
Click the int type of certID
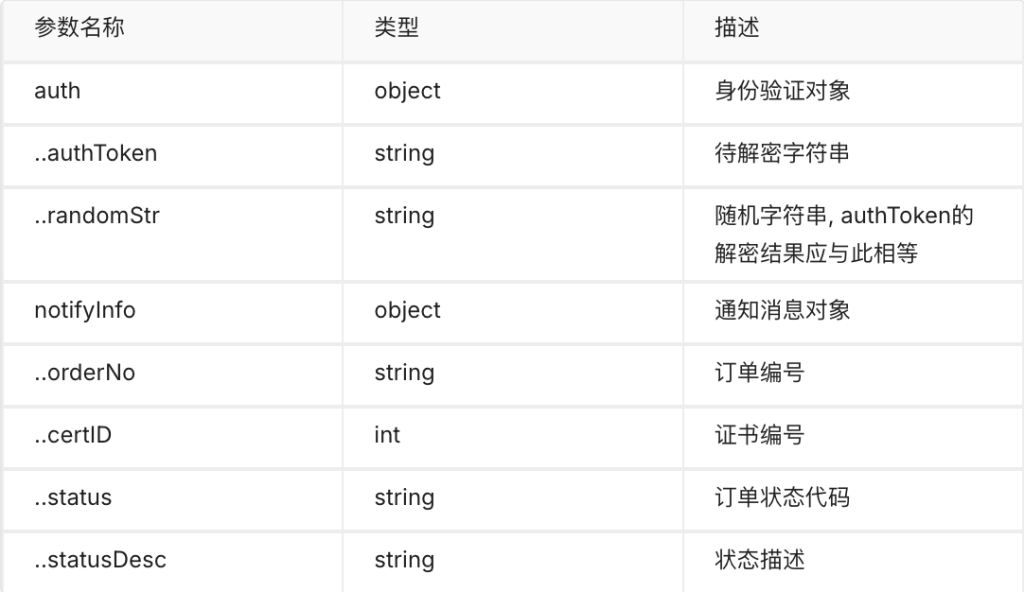[x=387, y=435]
